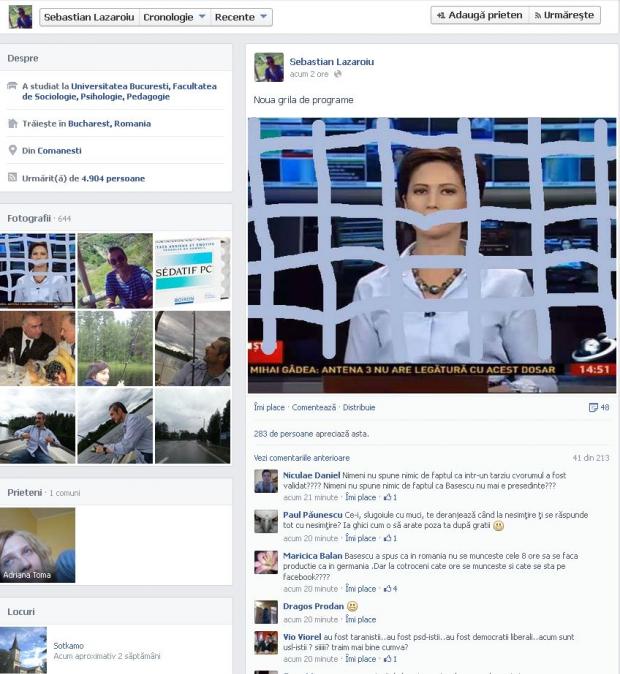Click Distribuie to share the post
620x674 pixels.
359,407
